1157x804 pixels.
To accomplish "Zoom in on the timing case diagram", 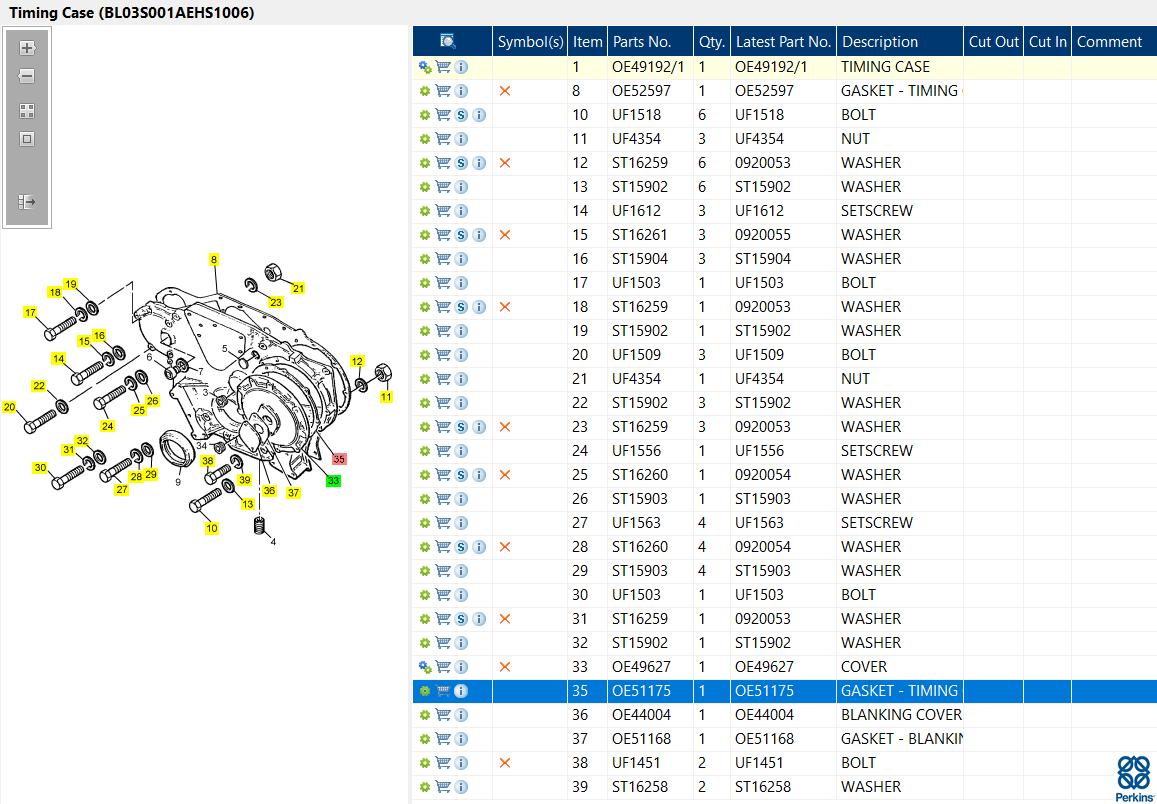I will coord(27,48).
